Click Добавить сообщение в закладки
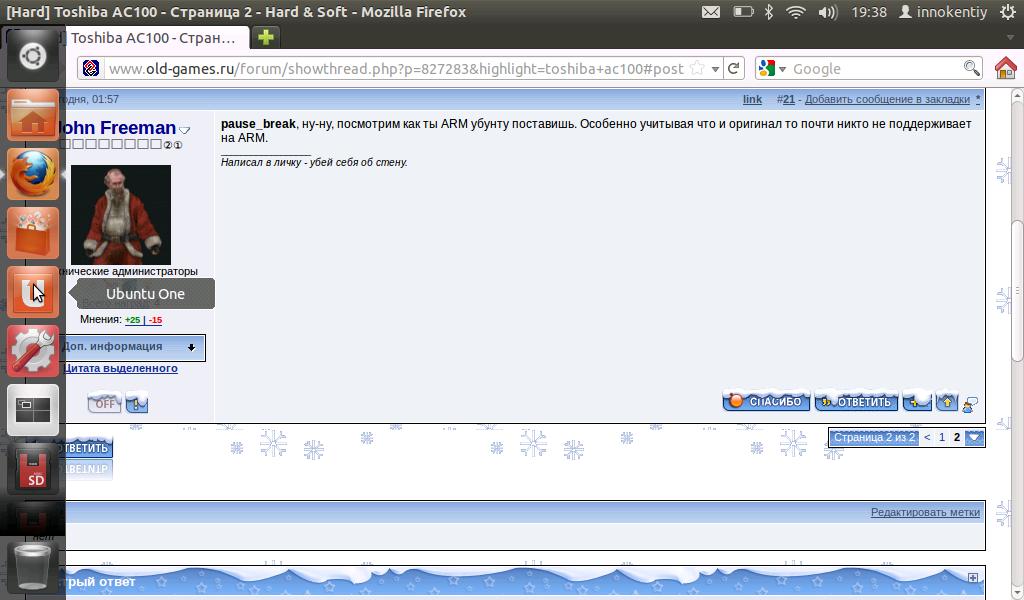The height and width of the screenshot is (600, 1024). 887,99
